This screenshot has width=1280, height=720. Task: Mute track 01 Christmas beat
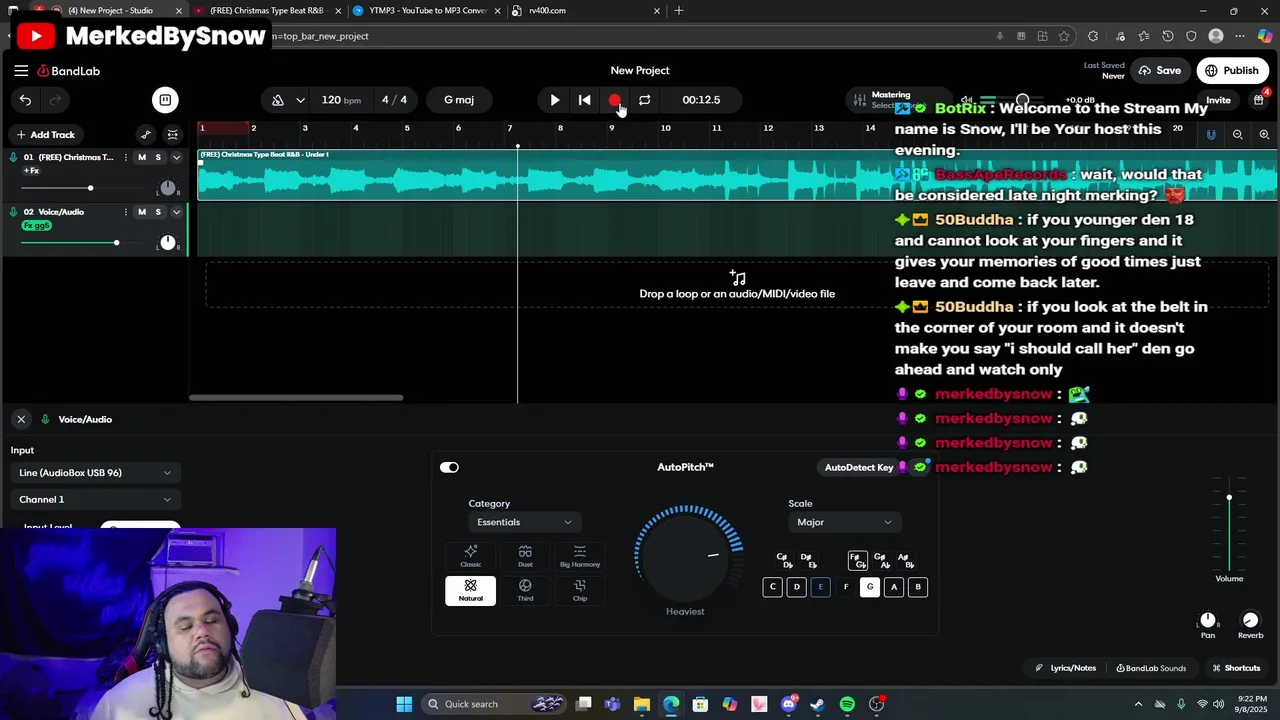coord(142,157)
